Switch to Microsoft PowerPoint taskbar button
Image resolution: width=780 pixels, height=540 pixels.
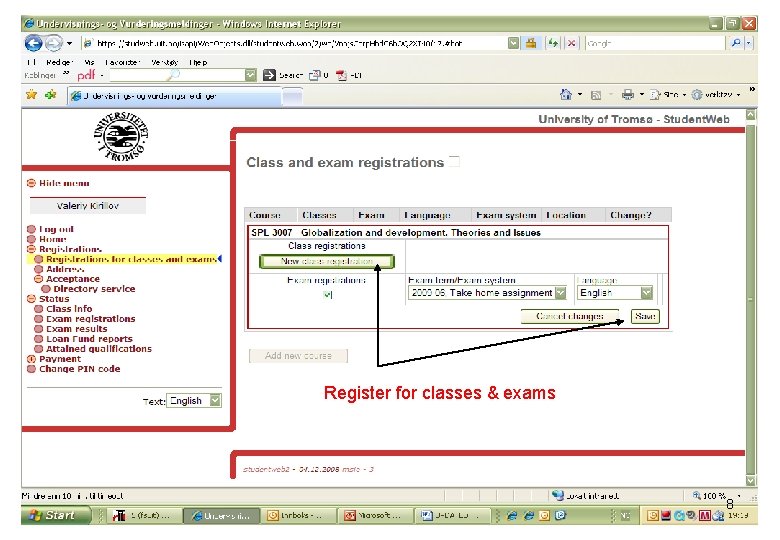[376, 516]
